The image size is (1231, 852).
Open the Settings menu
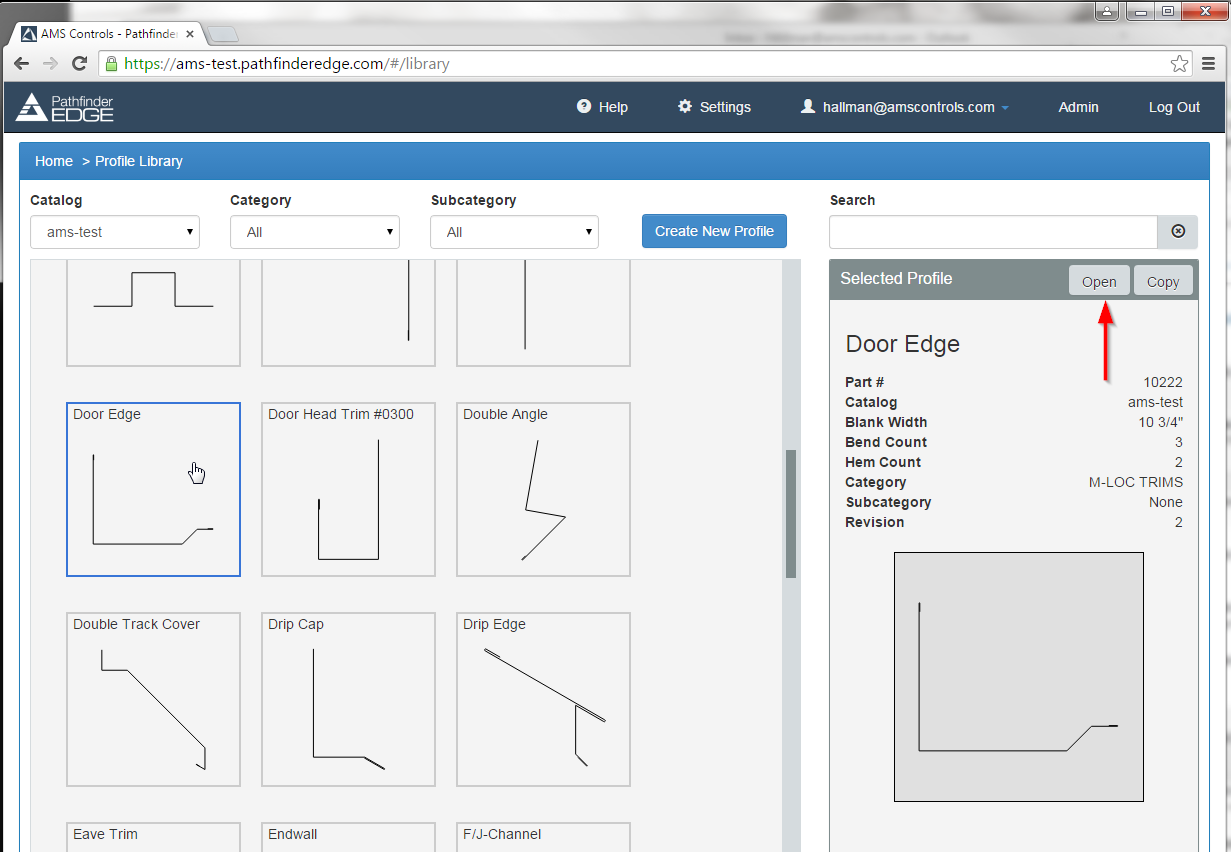[714, 107]
